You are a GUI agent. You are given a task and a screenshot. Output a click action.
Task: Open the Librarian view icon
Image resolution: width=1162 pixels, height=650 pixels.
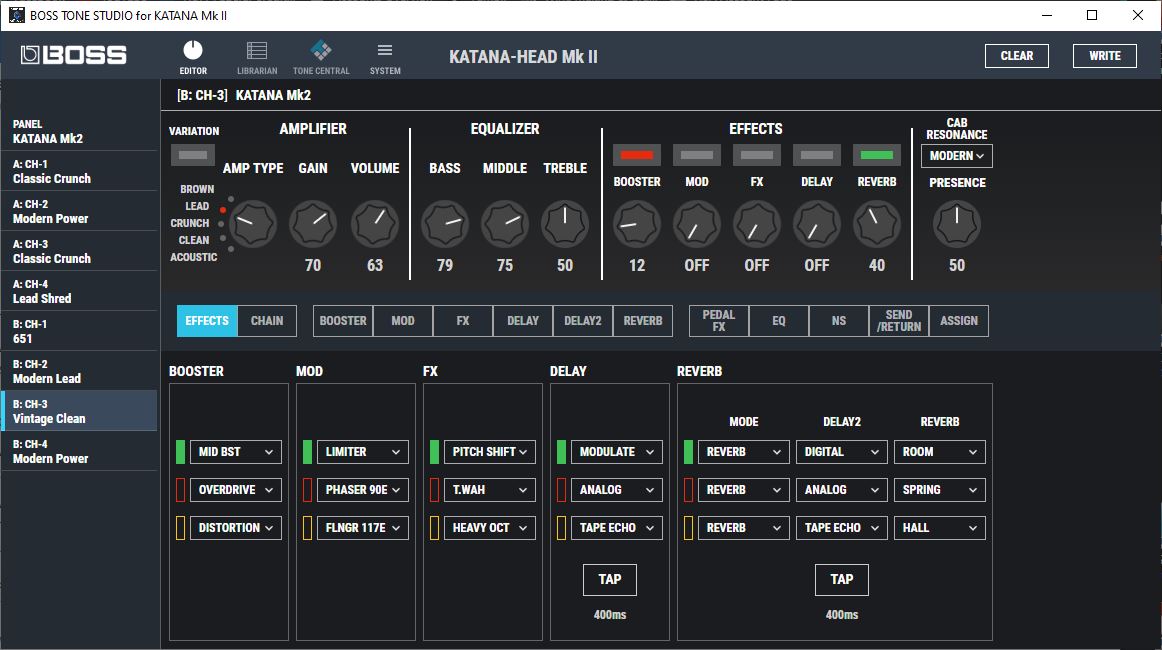pyautogui.click(x=257, y=50)
